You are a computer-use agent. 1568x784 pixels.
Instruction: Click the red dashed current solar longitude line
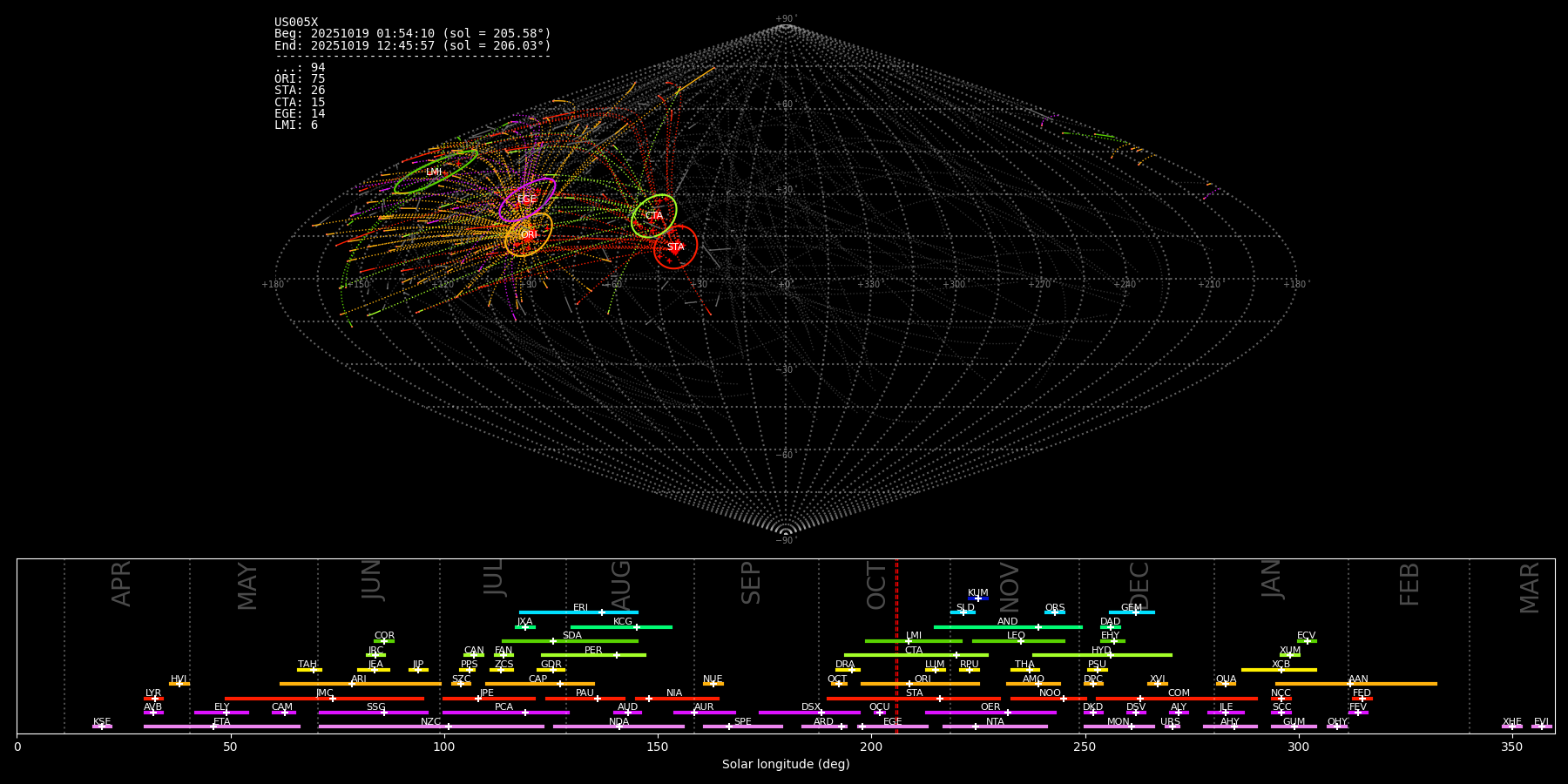(x=896, y=645)
